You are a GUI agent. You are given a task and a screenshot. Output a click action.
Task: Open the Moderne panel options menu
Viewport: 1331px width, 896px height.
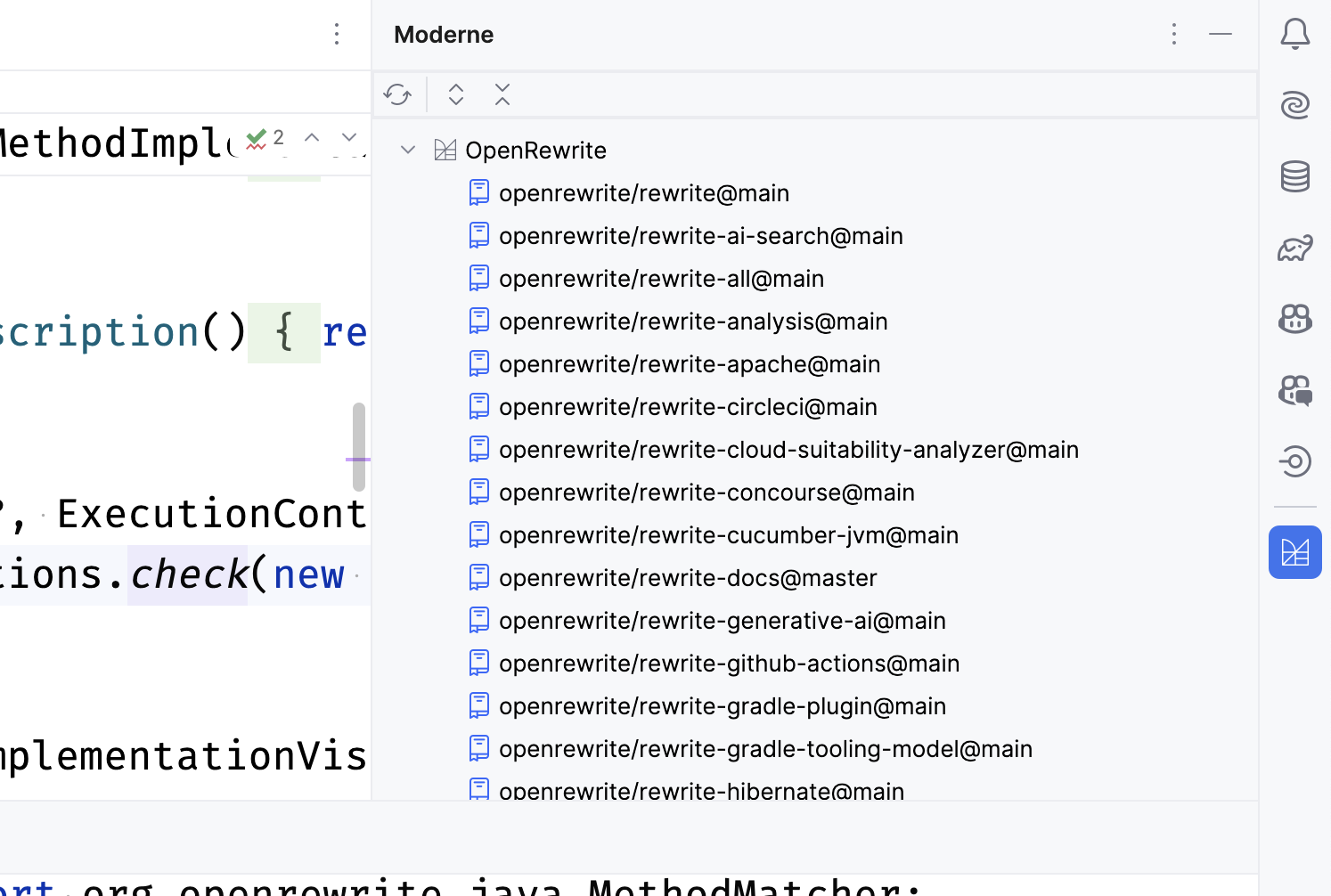point(1174,34)
